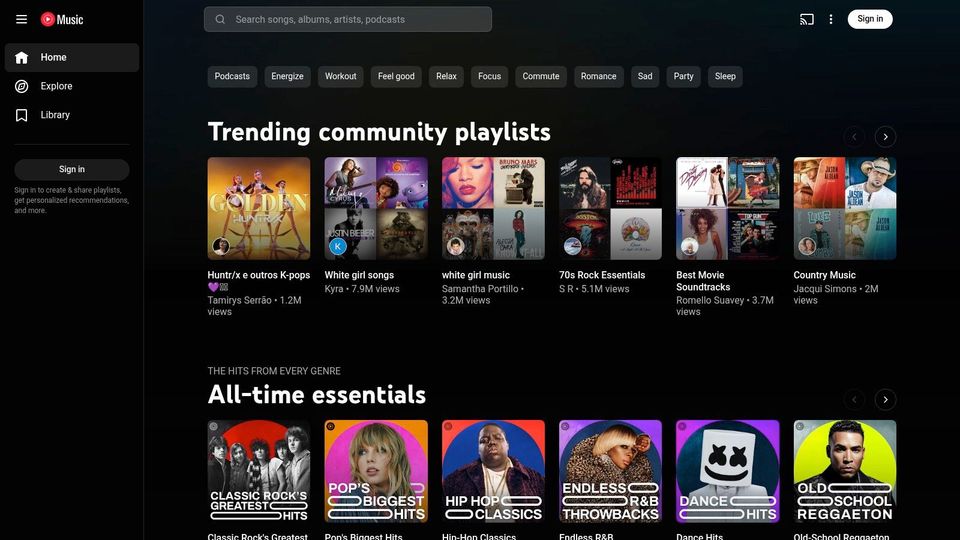Select the Relax mood chip
Screen dimensions: 960x540
click(446, 77)
